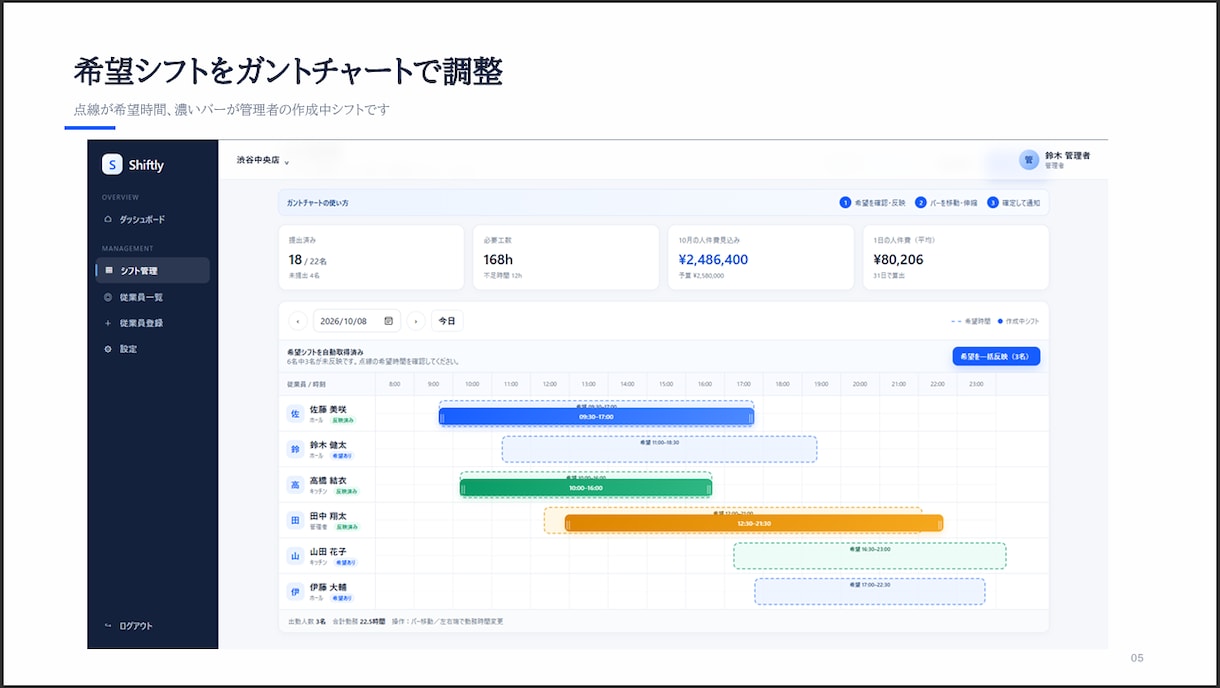This screenshot has height=688, width=1220.
Task: Click the 作成中シフト legend entry
Action: click(1019, 322)
